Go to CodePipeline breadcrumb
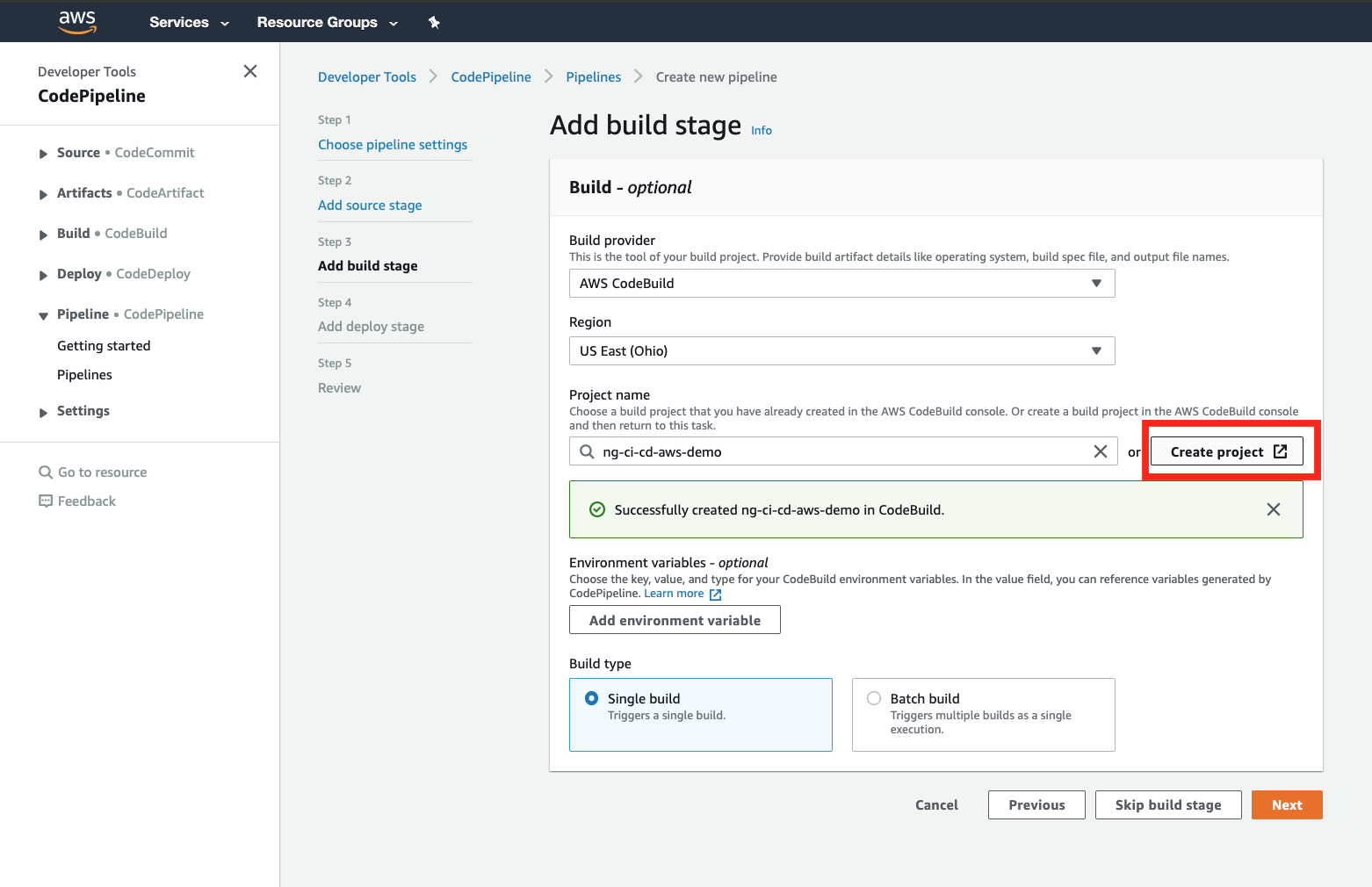 point(491,77)
